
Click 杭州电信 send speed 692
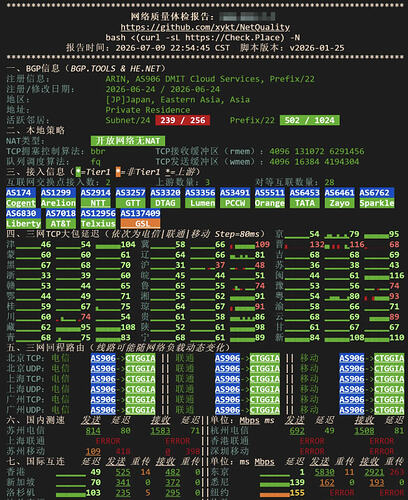[297, 430]
